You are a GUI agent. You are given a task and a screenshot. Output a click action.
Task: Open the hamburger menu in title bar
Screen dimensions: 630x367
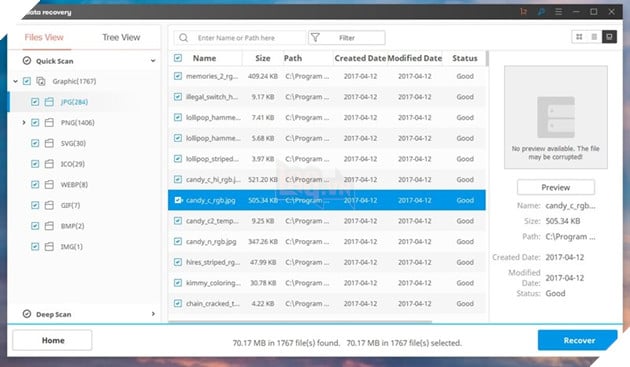point(558,12)
